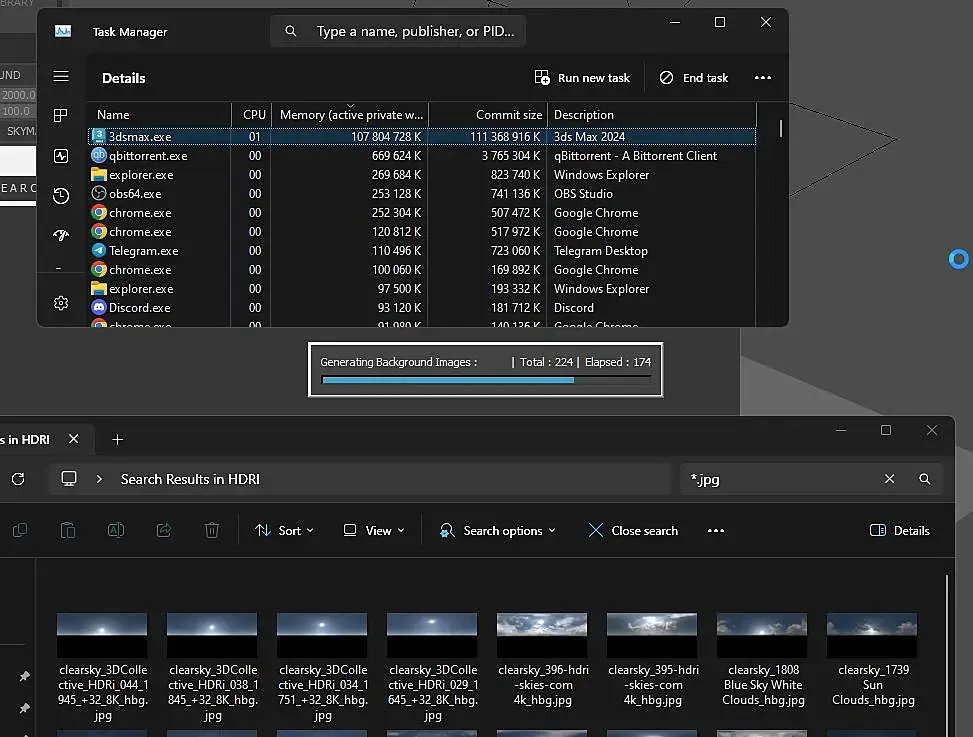Viewport: 973px width, 737px height.
Task: Sort by CPU column header
Action: tap(252, 115)
